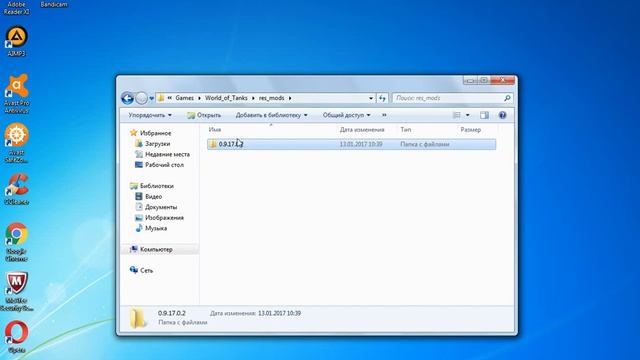640x360 pixels.
Task: Open the view options dropdown arrow
Action: 468,115
